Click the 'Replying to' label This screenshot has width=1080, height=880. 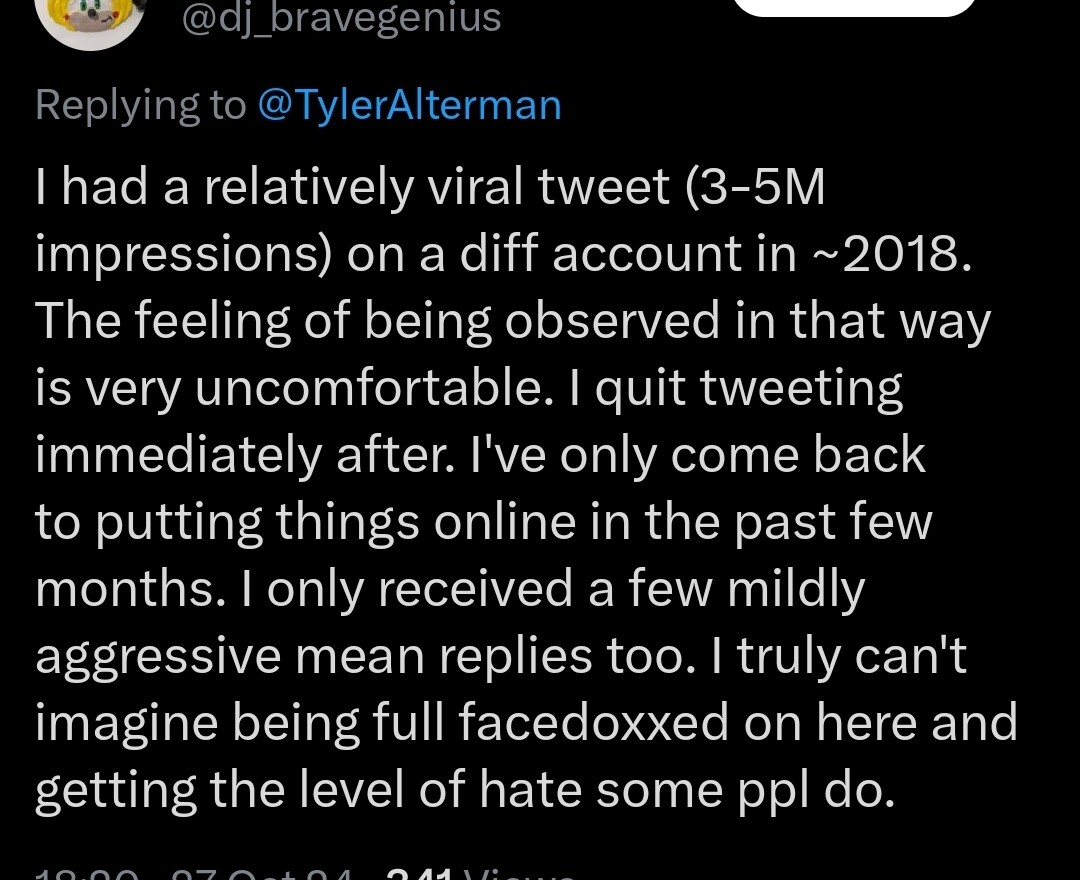tap(141, 106)
